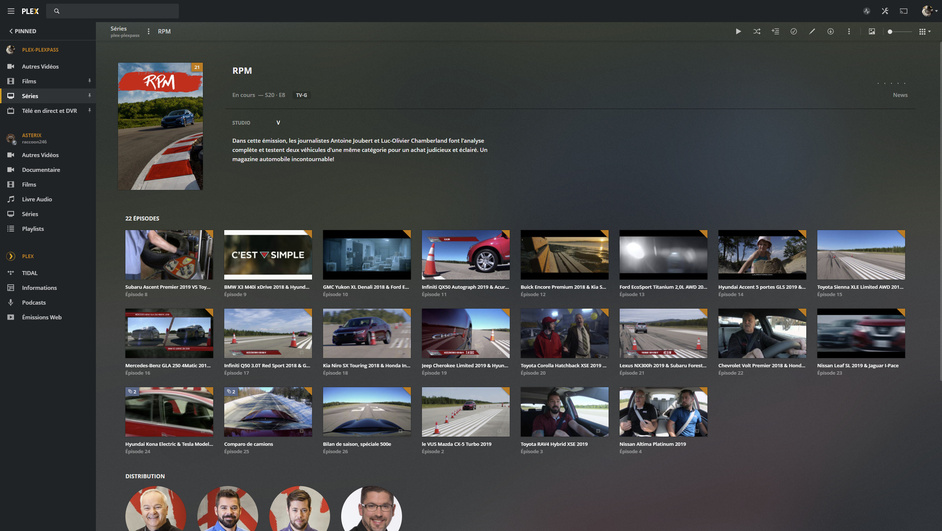Click the Plex logo
The image size is (942, 531).
tap(30, 11)
